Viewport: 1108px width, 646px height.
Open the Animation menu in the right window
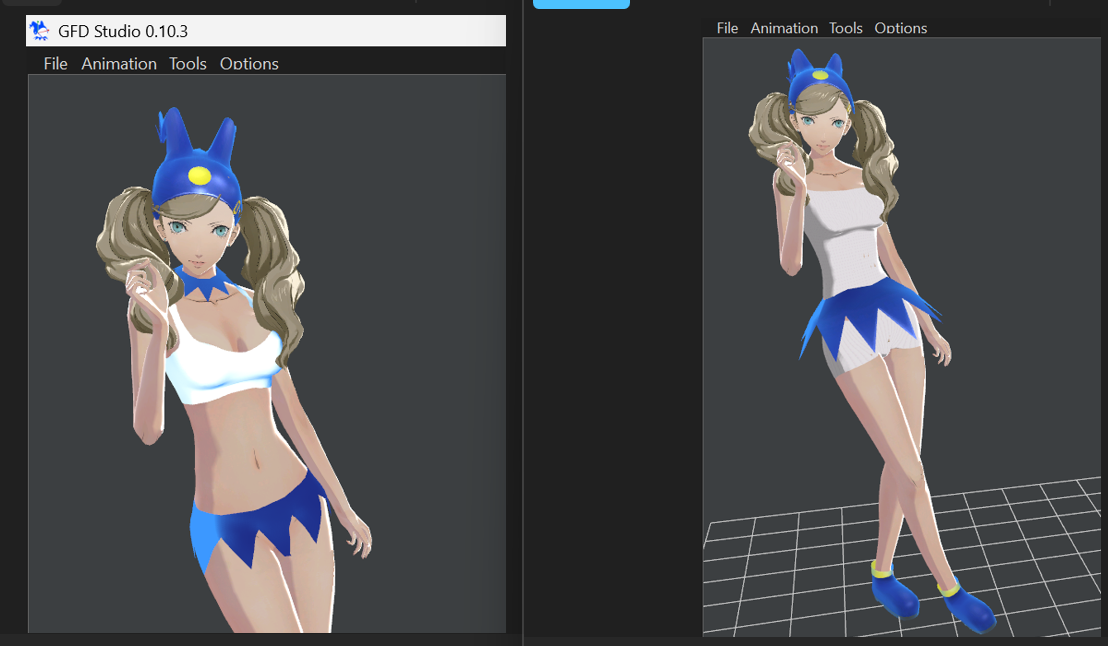[x=784, y=28]
